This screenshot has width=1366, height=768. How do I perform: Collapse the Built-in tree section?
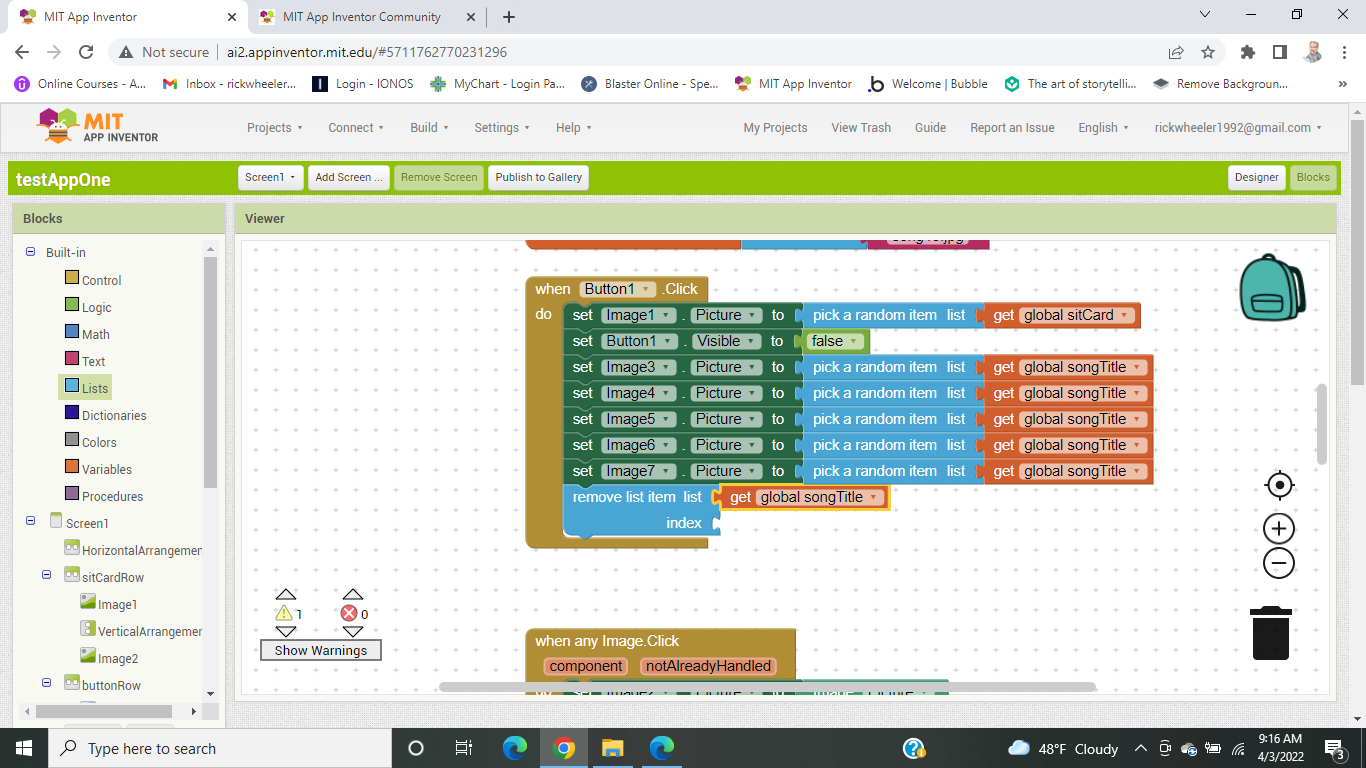point(30,252)
